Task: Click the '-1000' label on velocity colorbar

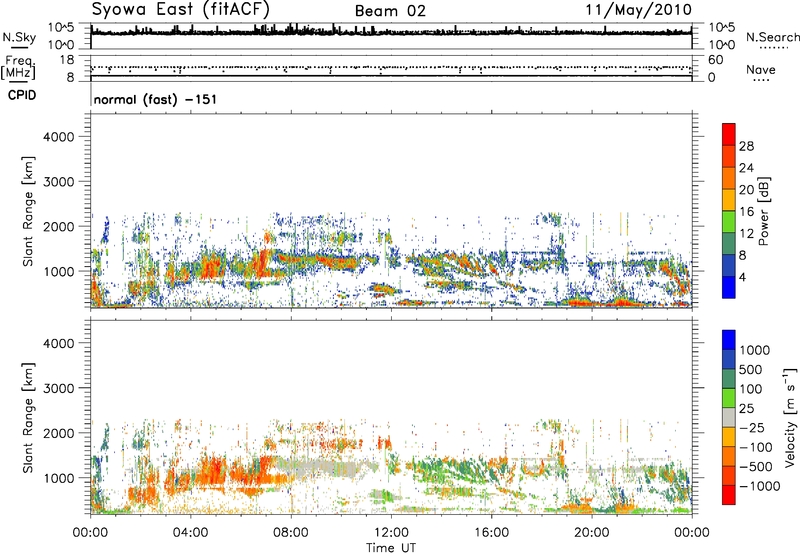Action: coord(759,486)
